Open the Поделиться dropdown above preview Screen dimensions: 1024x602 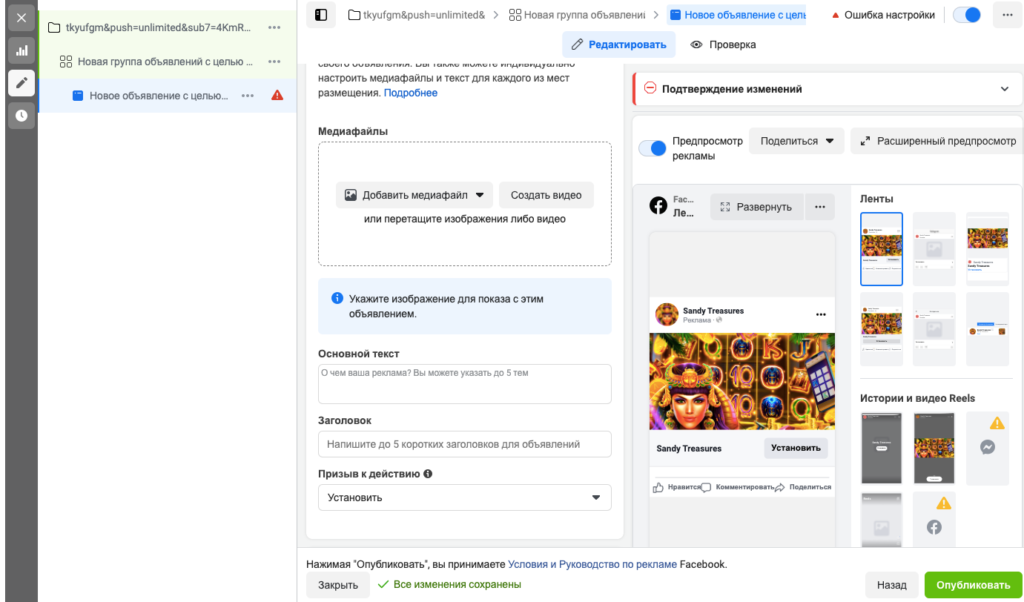797,141
